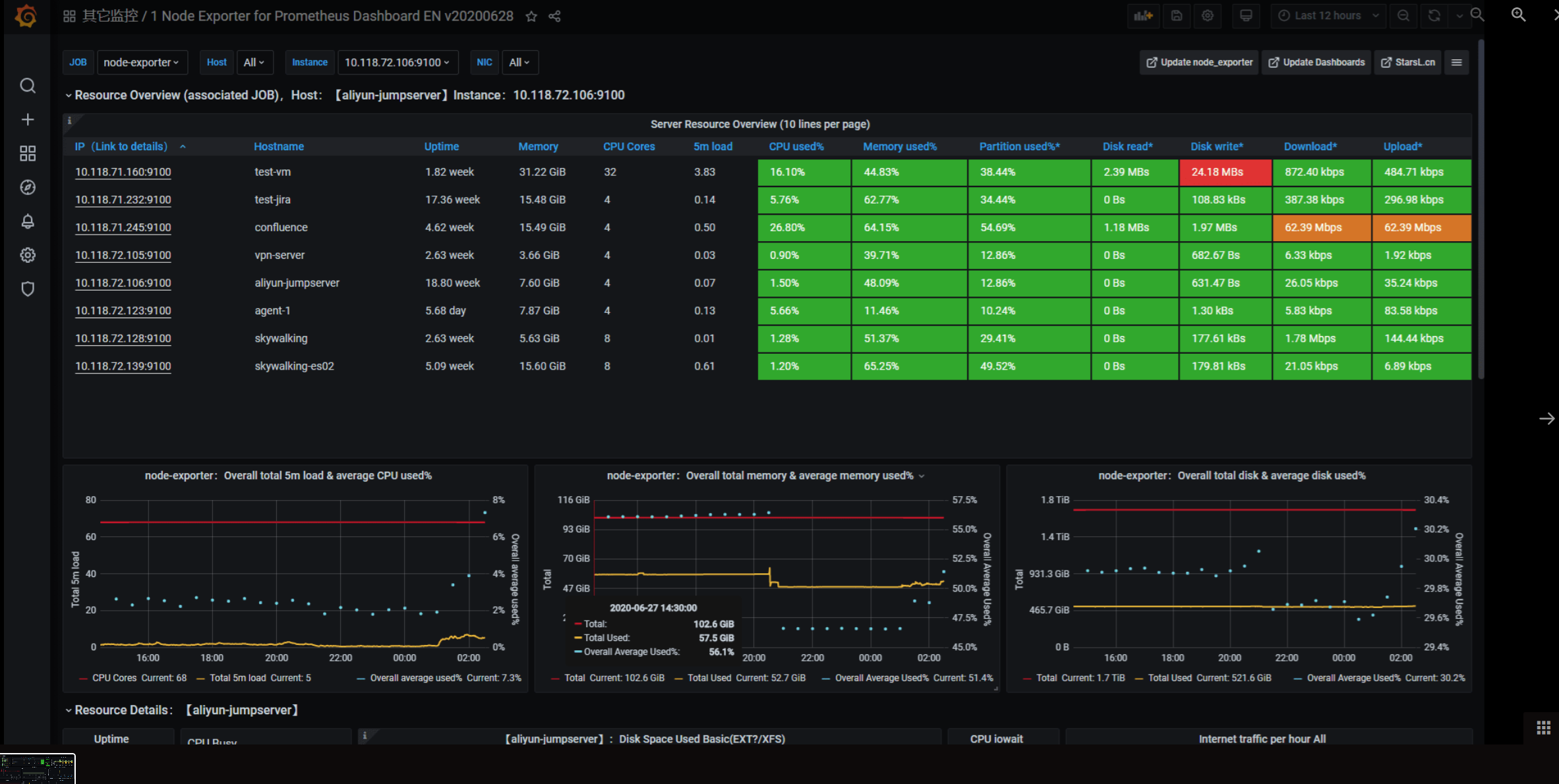The width and height of the screenshot is (1559, 784).
Task: Click the Update Dashboards button
Action: pyautogui.click(x=1316, y=62)
